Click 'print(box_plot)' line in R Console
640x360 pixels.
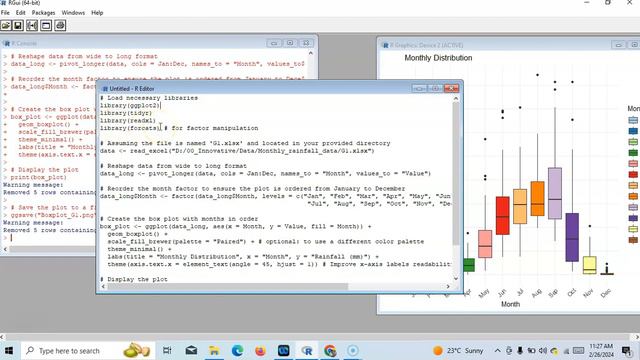[38, 177]
